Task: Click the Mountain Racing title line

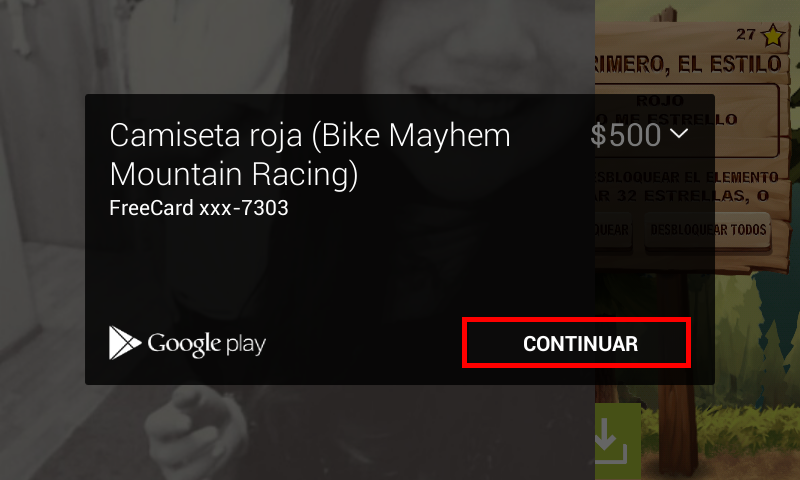Action: [x=234, y=174]
